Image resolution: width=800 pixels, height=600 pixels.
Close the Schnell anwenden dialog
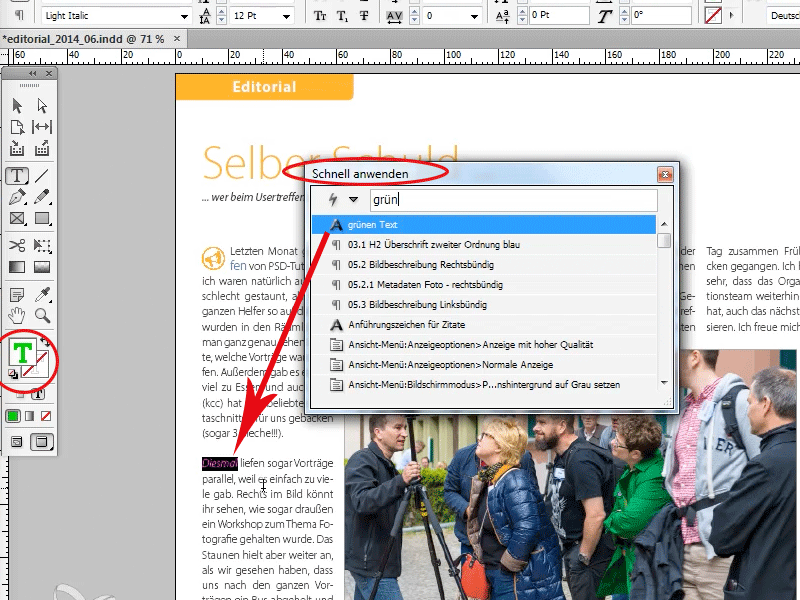point(665,174)
